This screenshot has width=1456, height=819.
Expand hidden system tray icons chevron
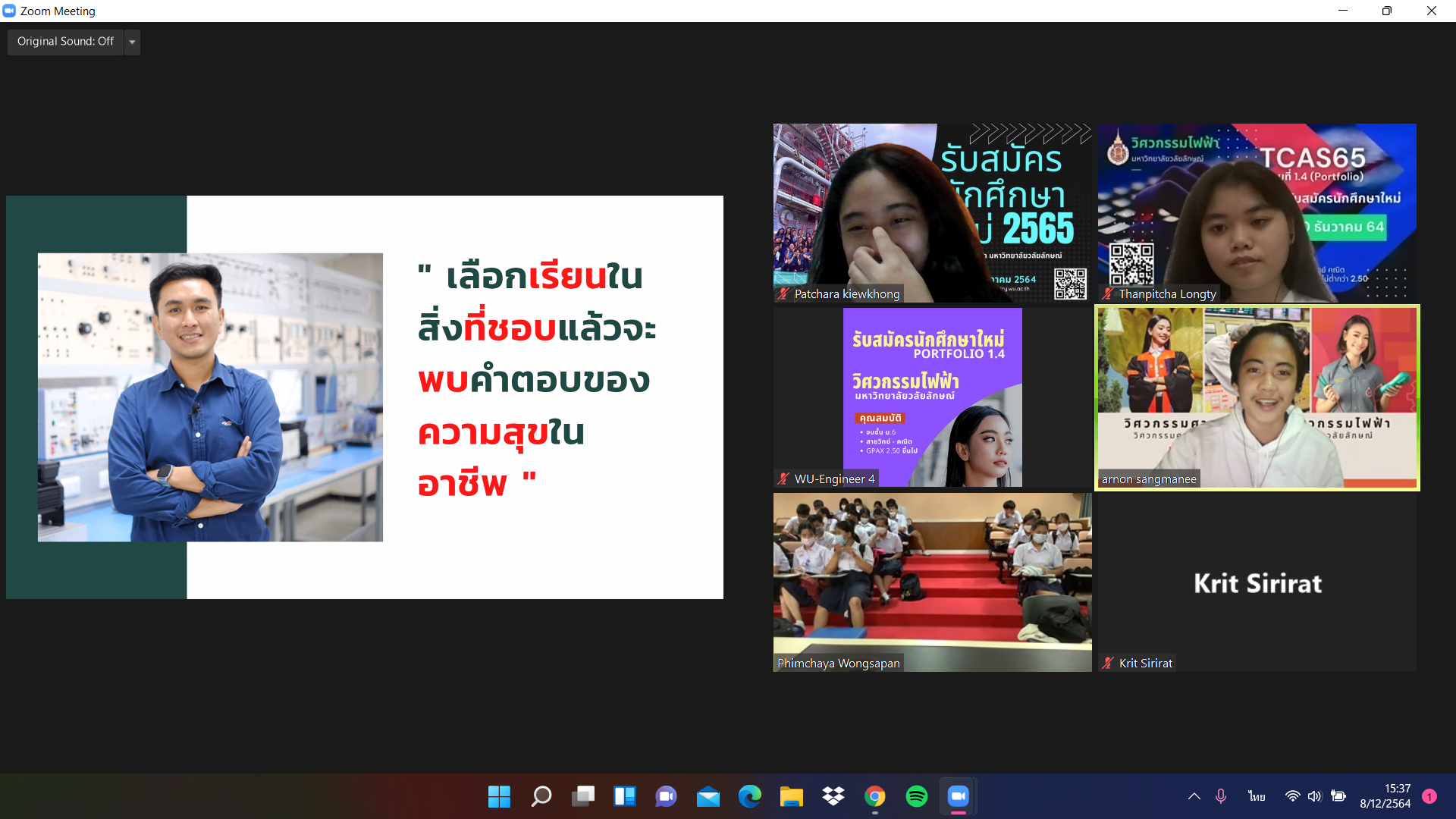click(1194, 796)
